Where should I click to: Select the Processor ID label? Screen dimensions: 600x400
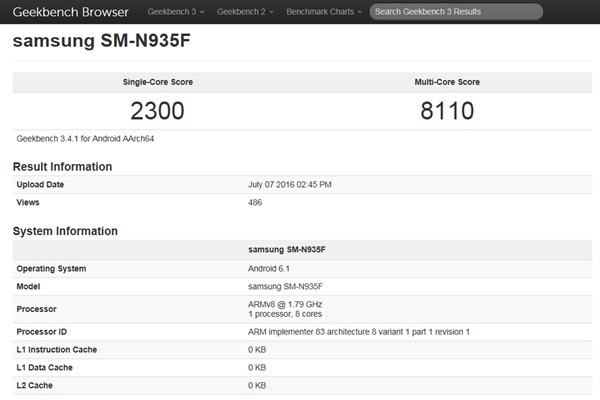click(x=41, y=332)
